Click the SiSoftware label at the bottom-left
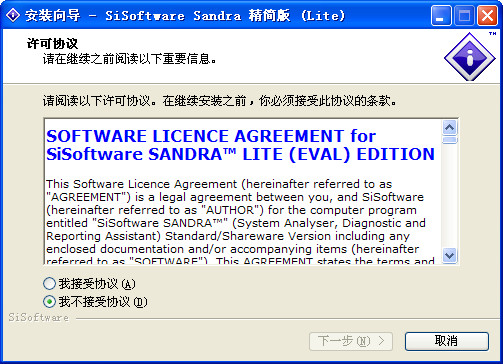This screenshot has width=503, height=364. pyautogui.click(x=38, y=317)
